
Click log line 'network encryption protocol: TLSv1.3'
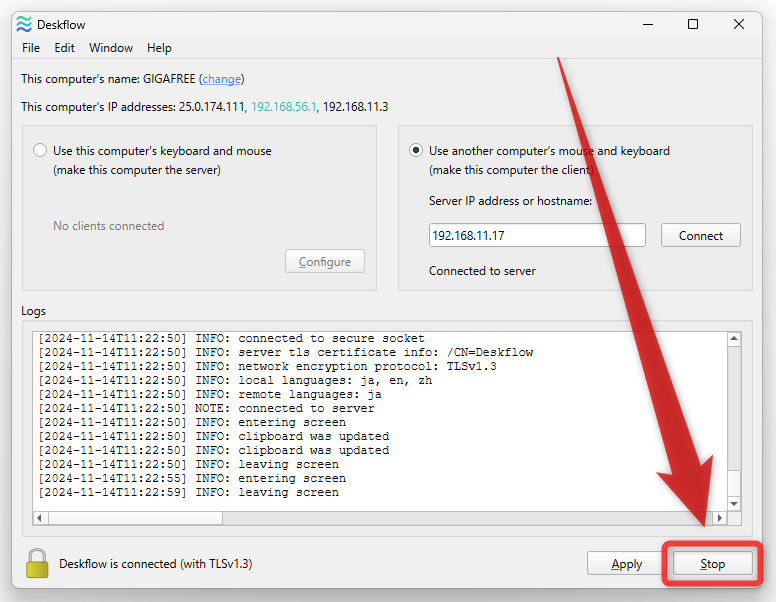(x=268, y=366)
